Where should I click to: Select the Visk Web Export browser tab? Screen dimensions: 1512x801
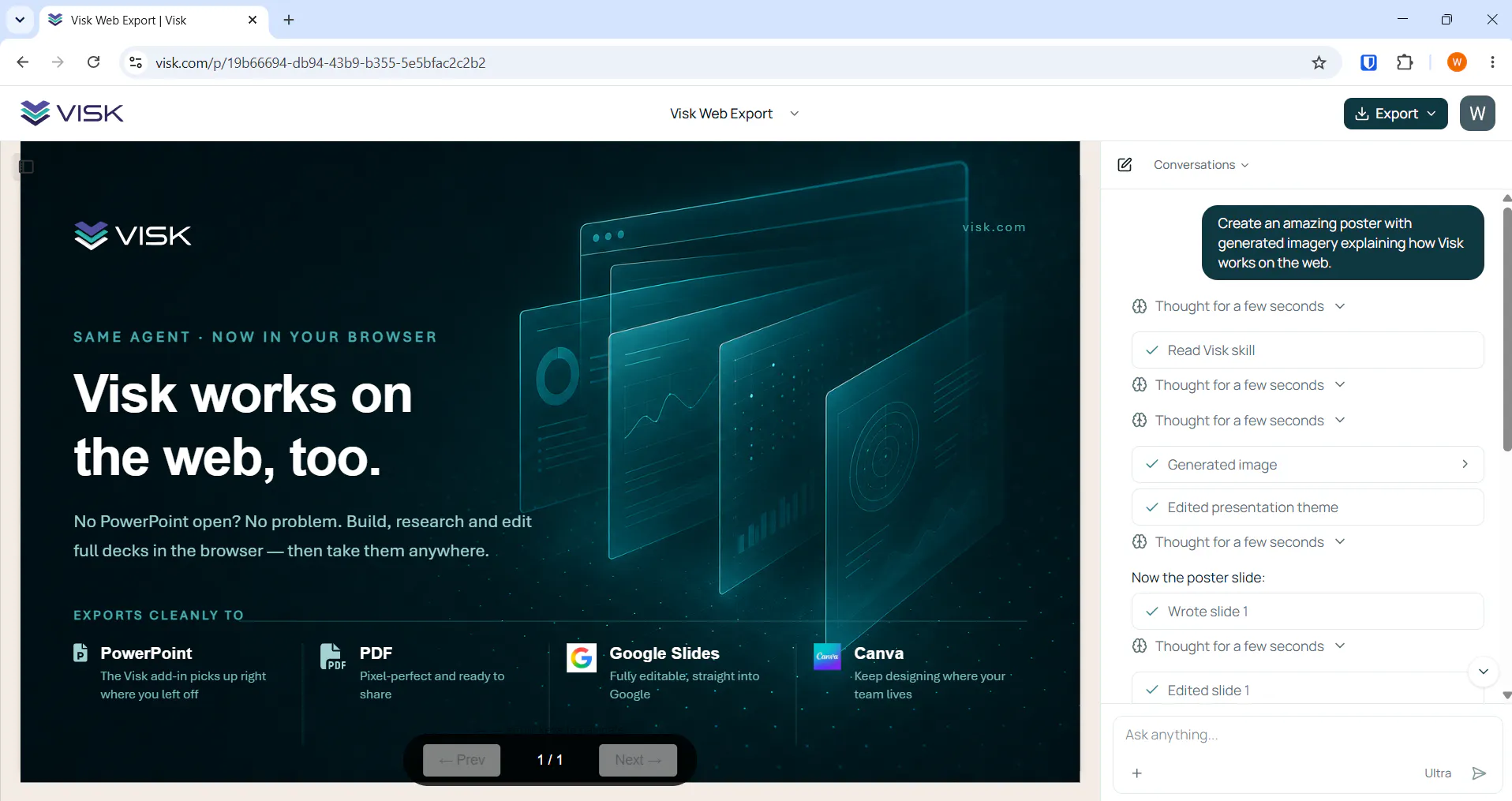[153, 21]
